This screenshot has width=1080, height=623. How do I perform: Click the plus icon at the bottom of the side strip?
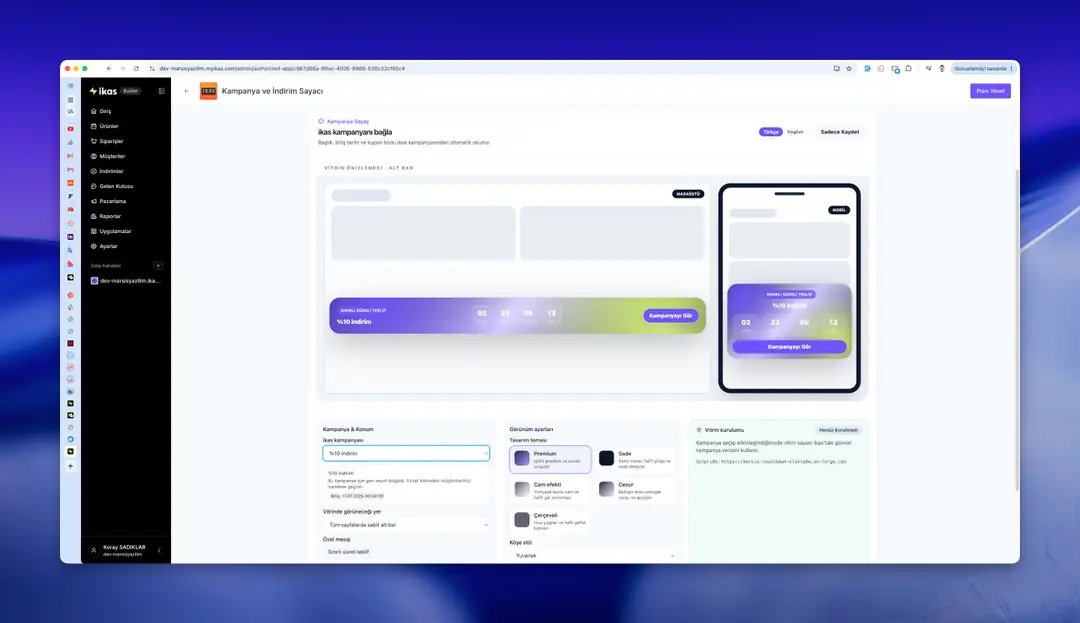[70, 466]
